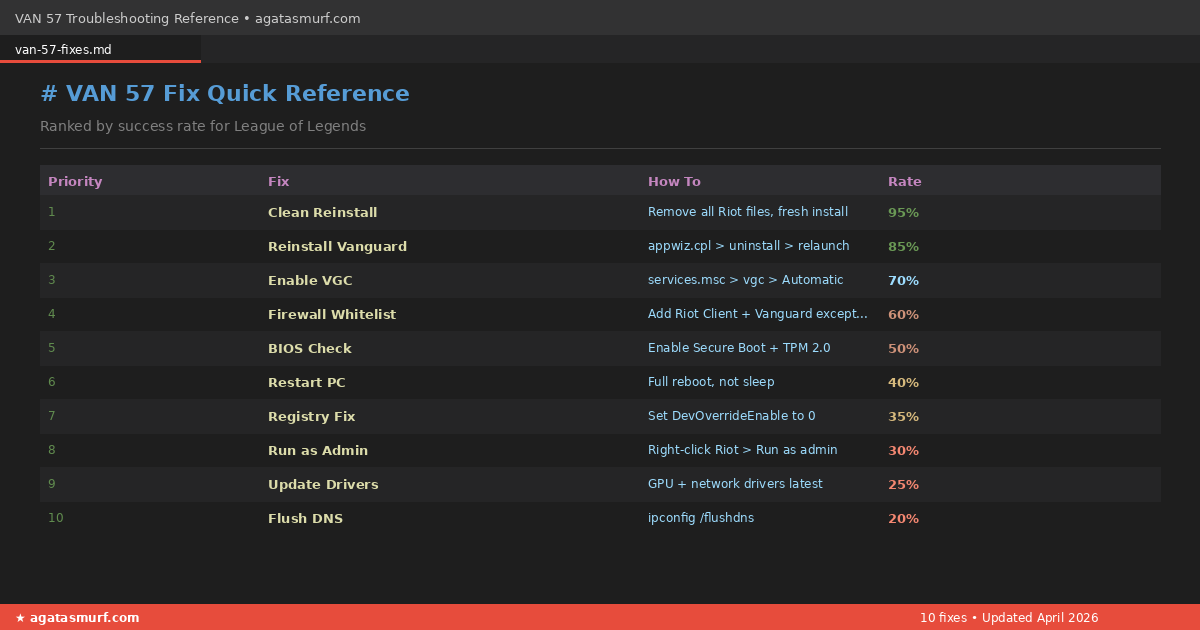Viewport: 1200px width, 630px height.
Task: Click the 30% success rate
Action: (x=903, y=451)
